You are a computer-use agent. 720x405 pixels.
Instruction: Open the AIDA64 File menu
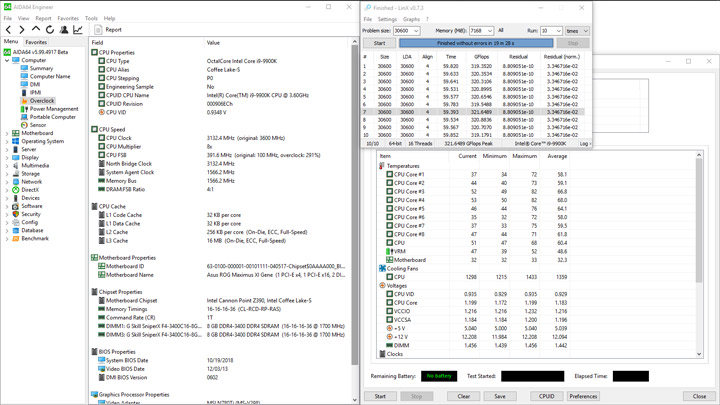point(7,18)
